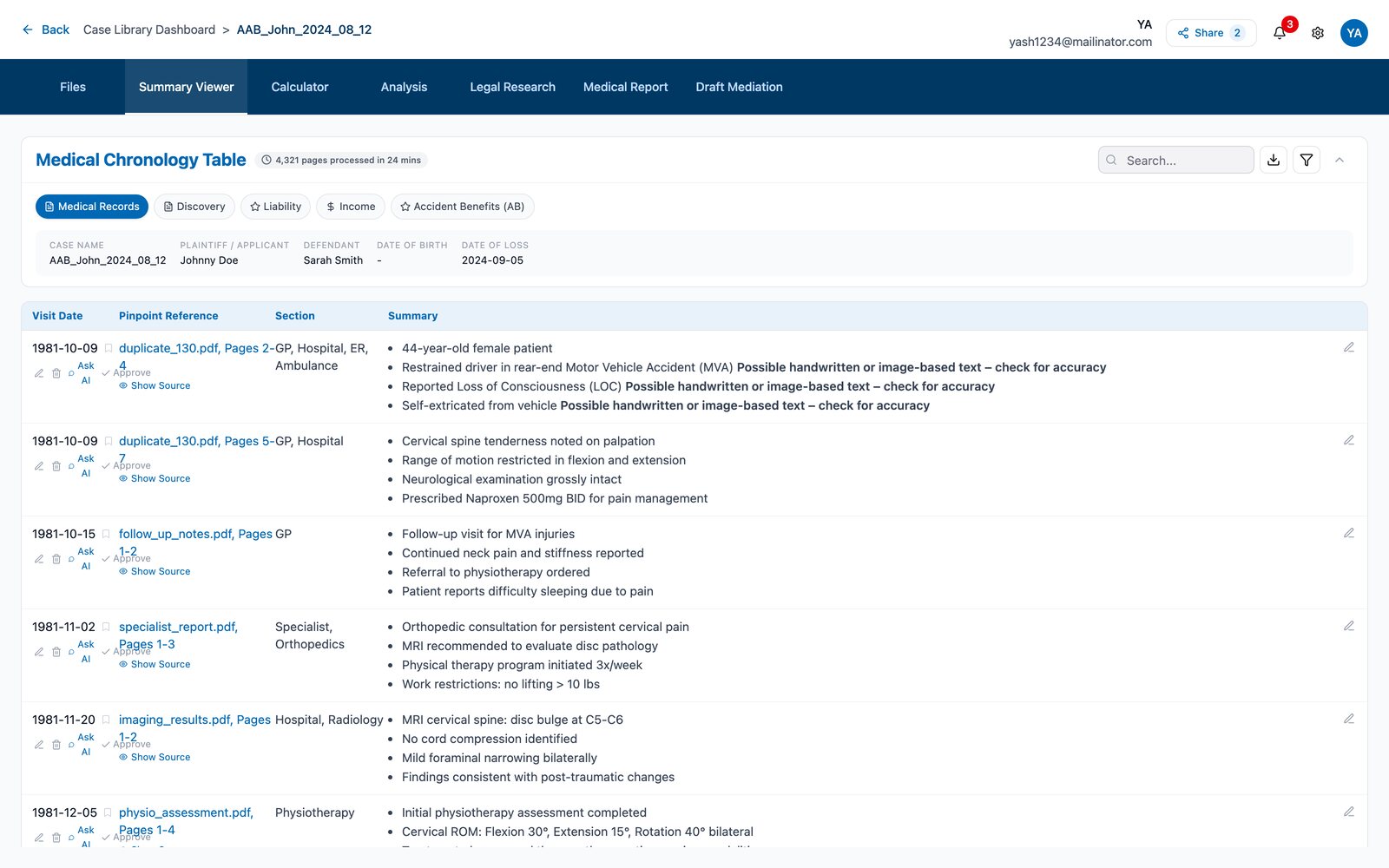
Task: Go back using the Back link
Action: [45, 30]
